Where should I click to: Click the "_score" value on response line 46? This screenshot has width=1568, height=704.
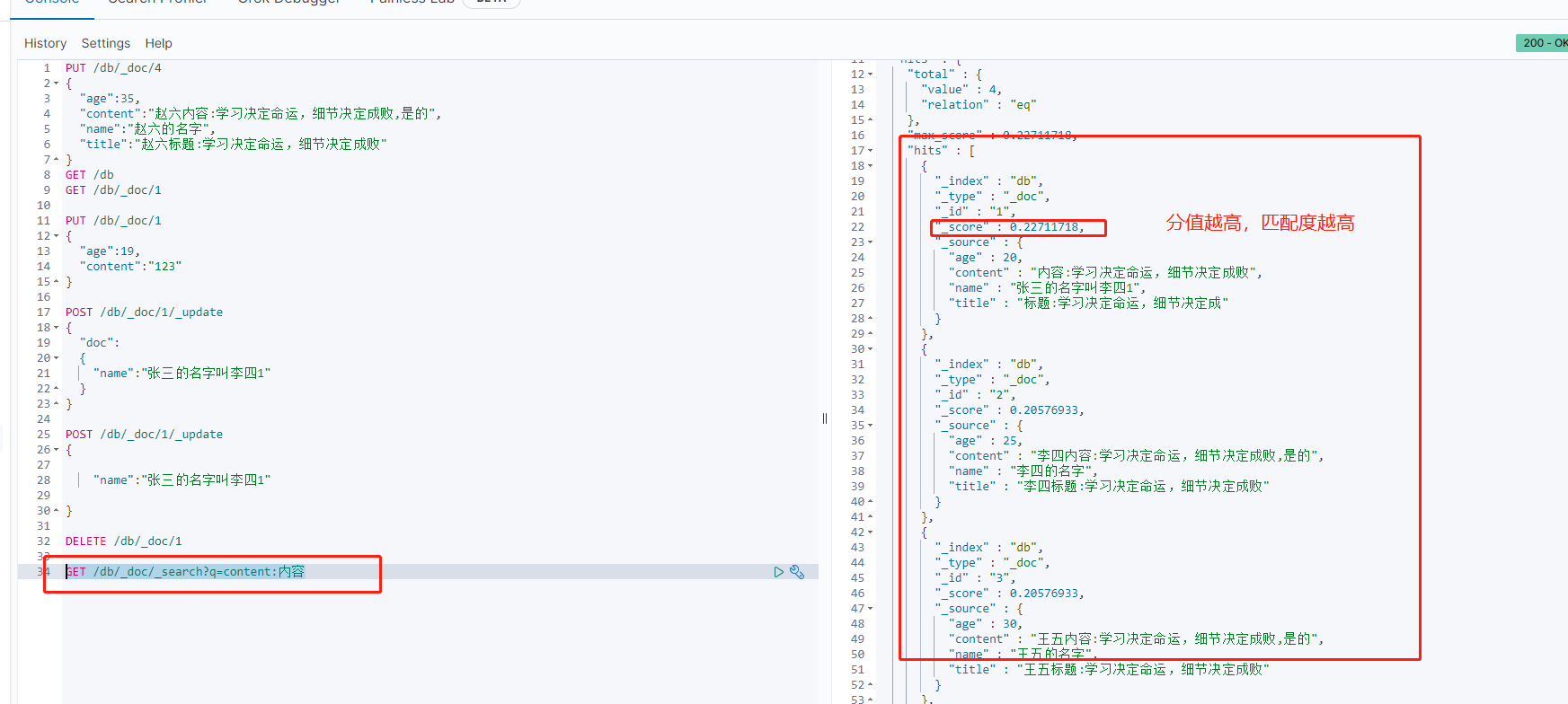pyautogui.click(x=1046, y=594)
